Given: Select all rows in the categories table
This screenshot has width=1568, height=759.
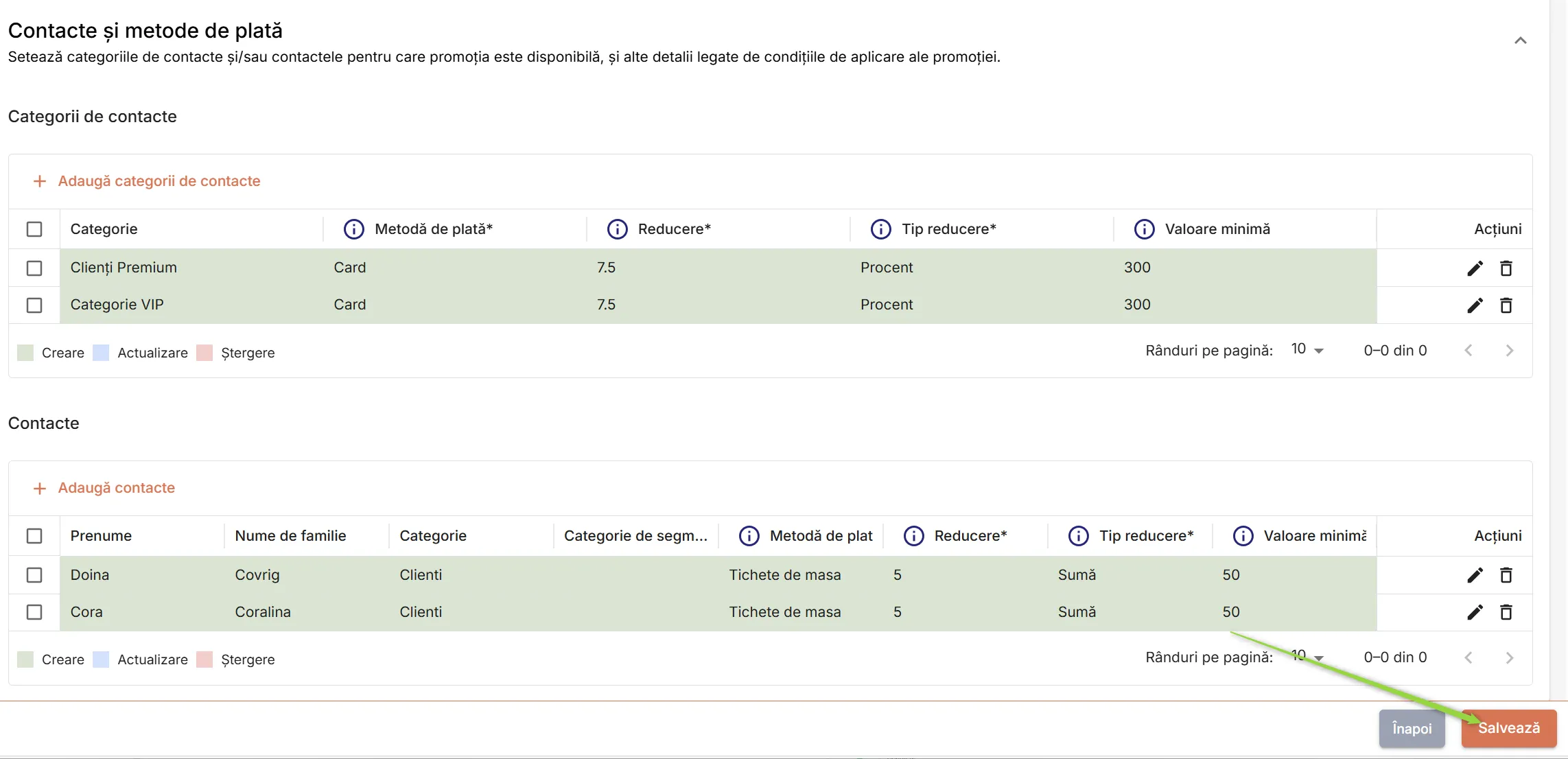Looking at the screenshot, I should coord(34,229).
